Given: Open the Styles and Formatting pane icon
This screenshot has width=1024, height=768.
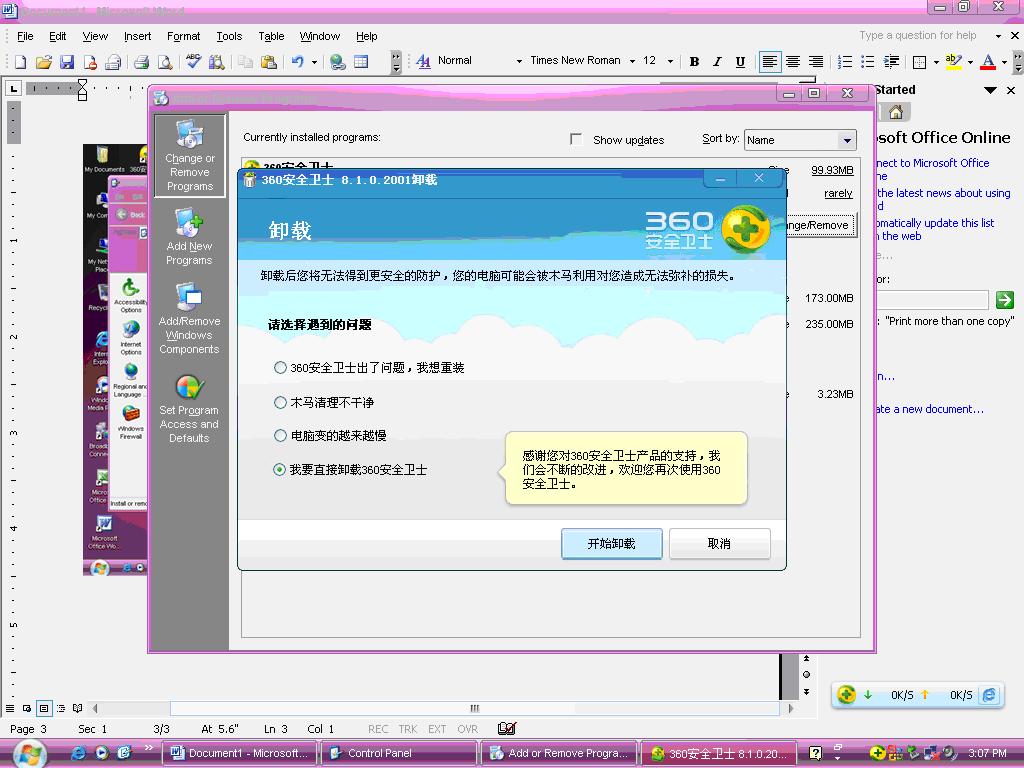Looking at the screenshot, I should (423, 61).
